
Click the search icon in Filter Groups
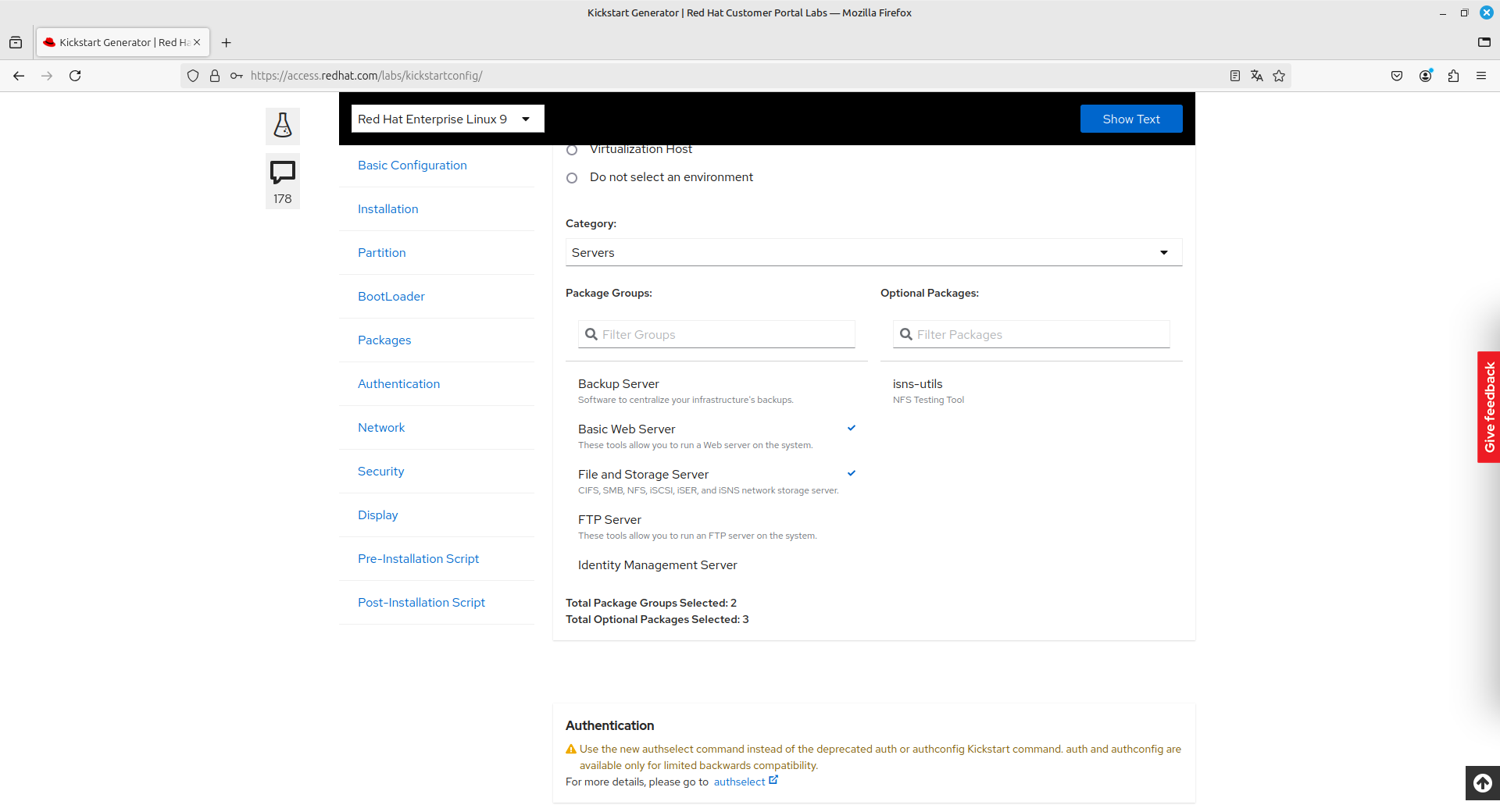[x=591, y=334]
